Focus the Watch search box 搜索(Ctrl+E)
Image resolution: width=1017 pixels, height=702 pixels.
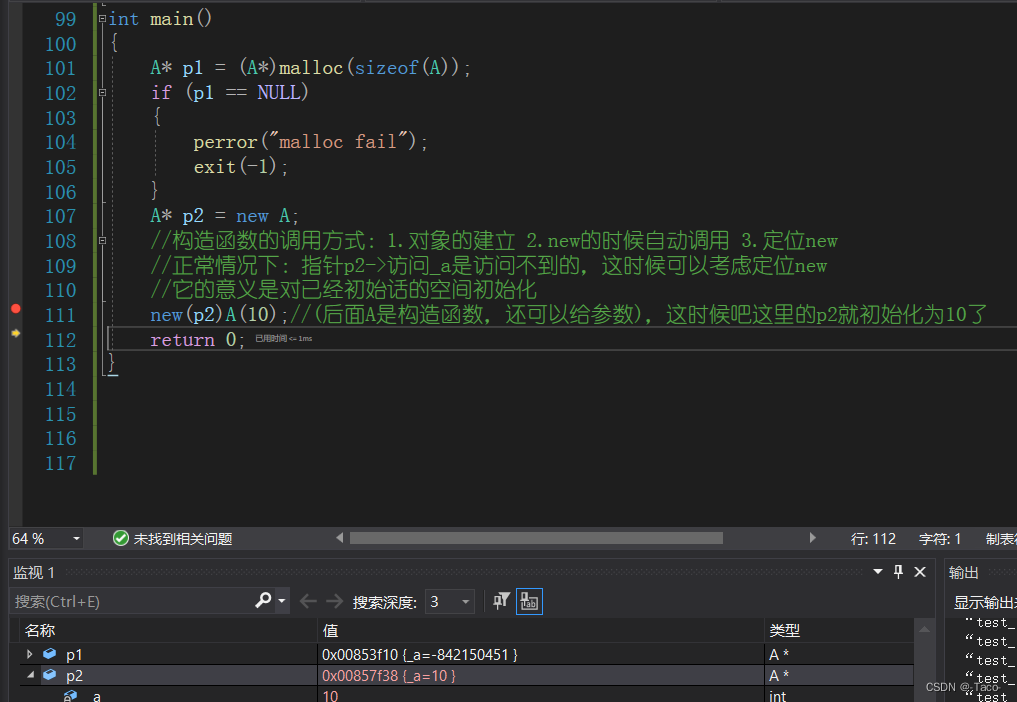[134, 601]
